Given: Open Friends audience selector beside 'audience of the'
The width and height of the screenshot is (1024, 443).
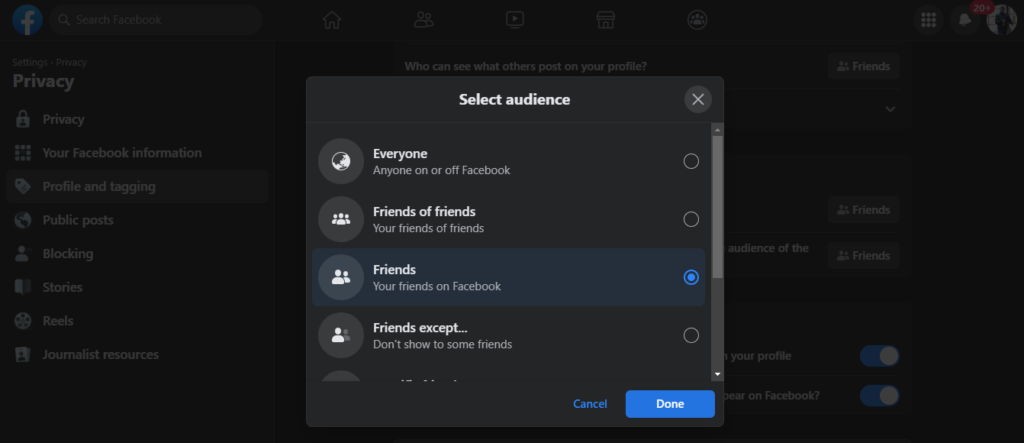Looking at the screenshot, I should [863, 255].
